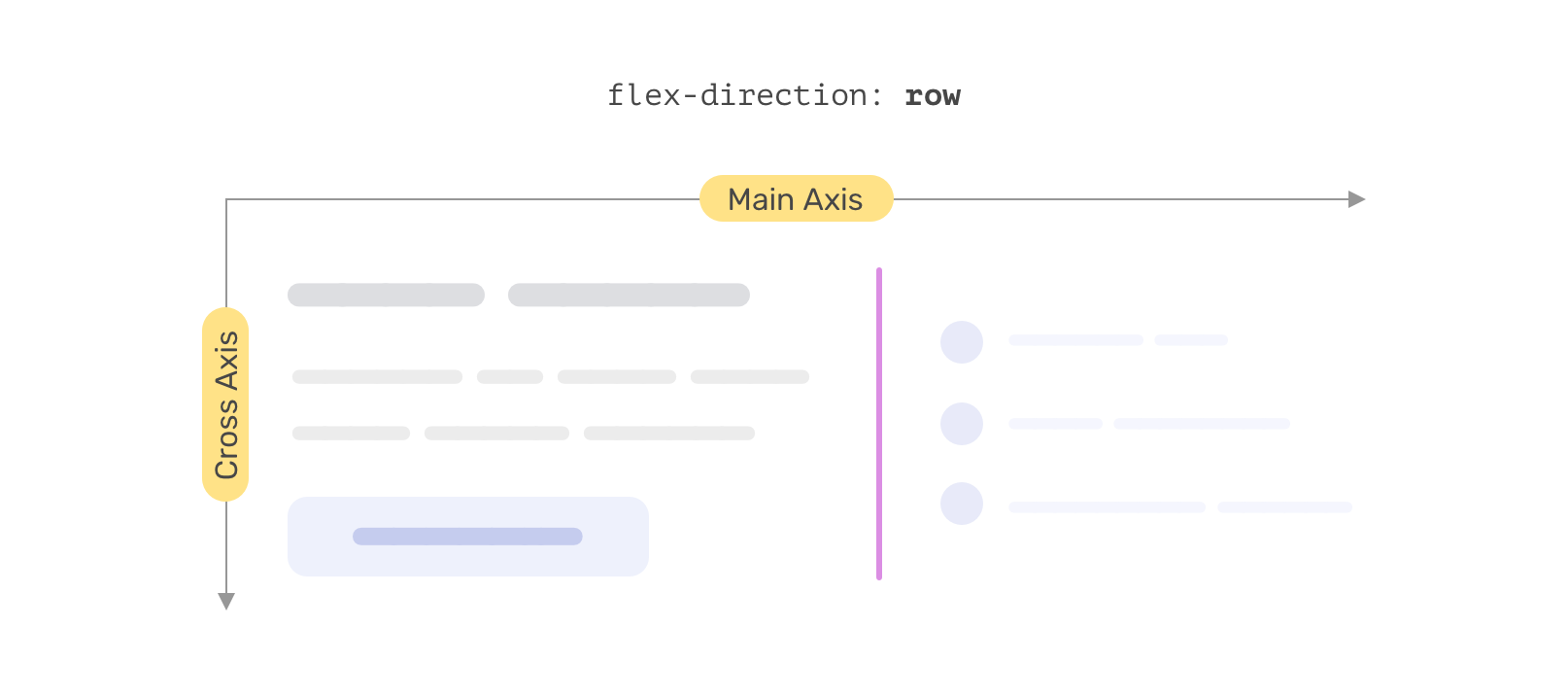Click first bar in second paragraph line
The image size is (1568, 698).
tap(351, 433)
